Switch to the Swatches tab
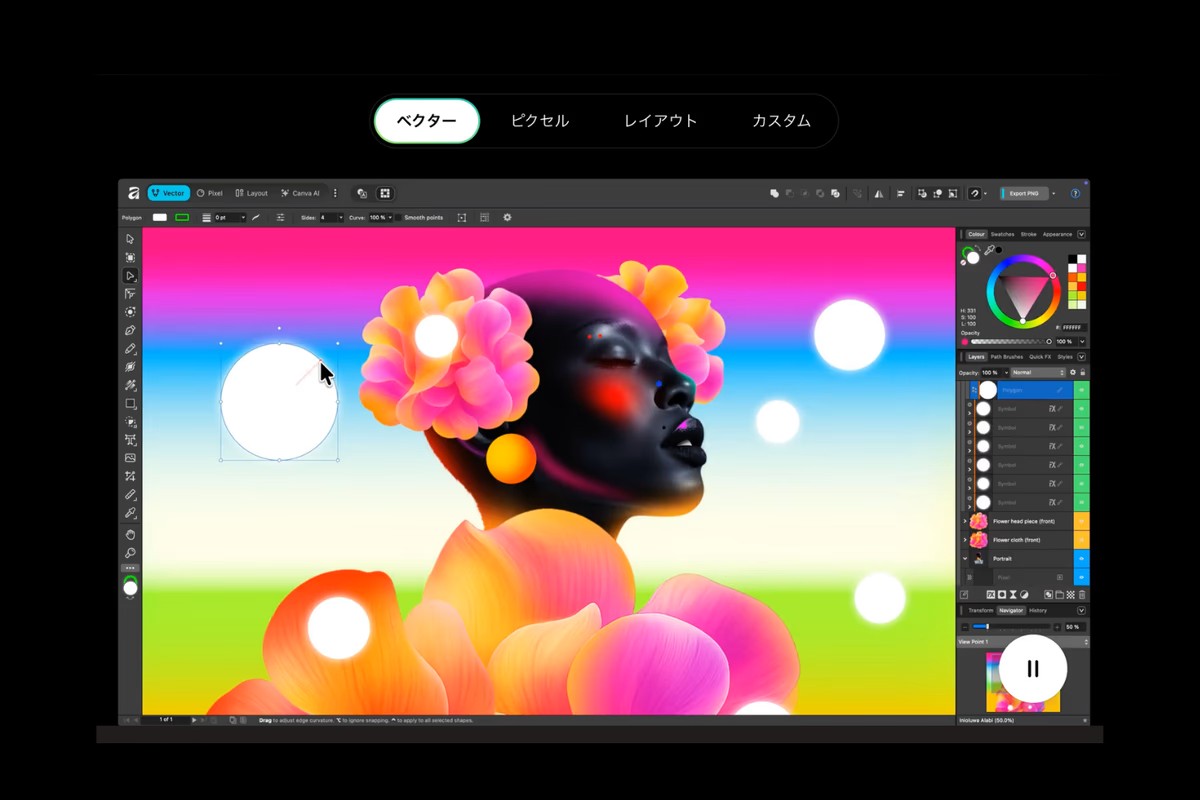This screenshot has height=800, width=1200. (1002, 234)
